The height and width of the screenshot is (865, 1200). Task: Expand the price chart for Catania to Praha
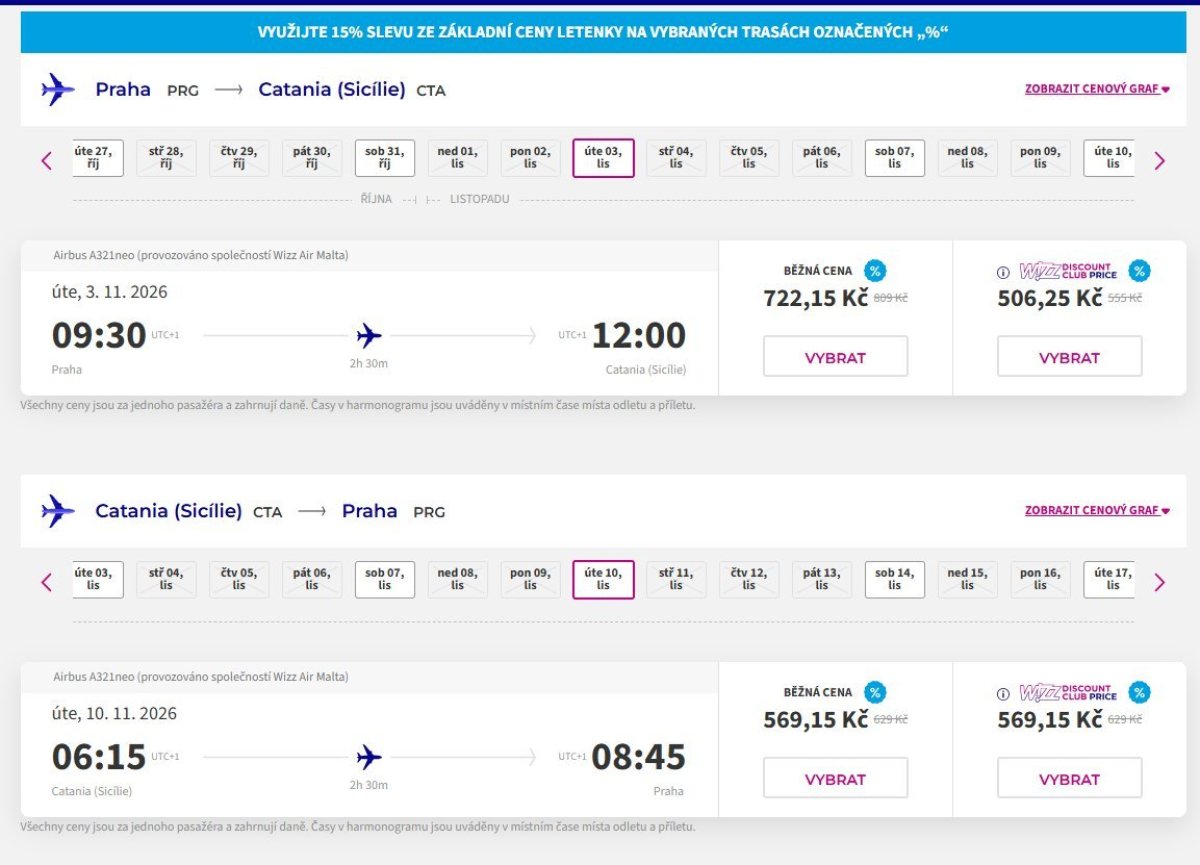(x=1097, y=511)
